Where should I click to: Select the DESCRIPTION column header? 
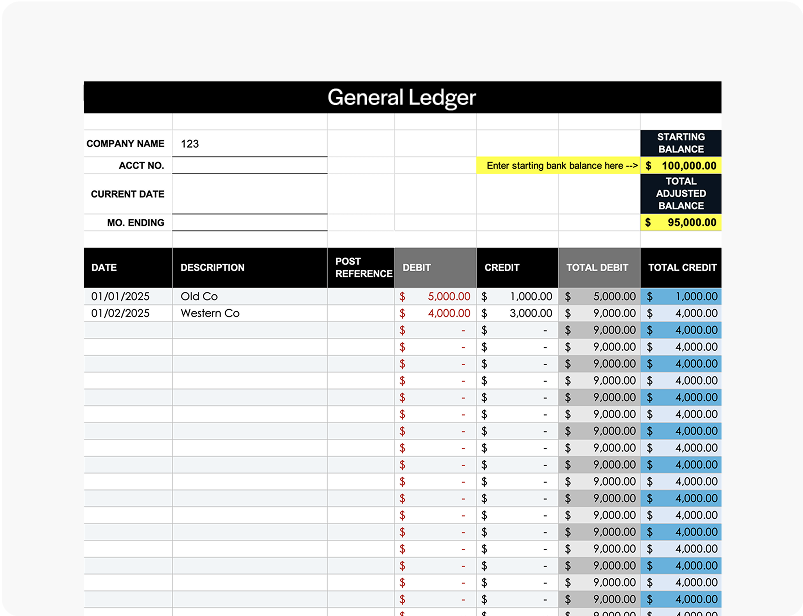[249, 268]
